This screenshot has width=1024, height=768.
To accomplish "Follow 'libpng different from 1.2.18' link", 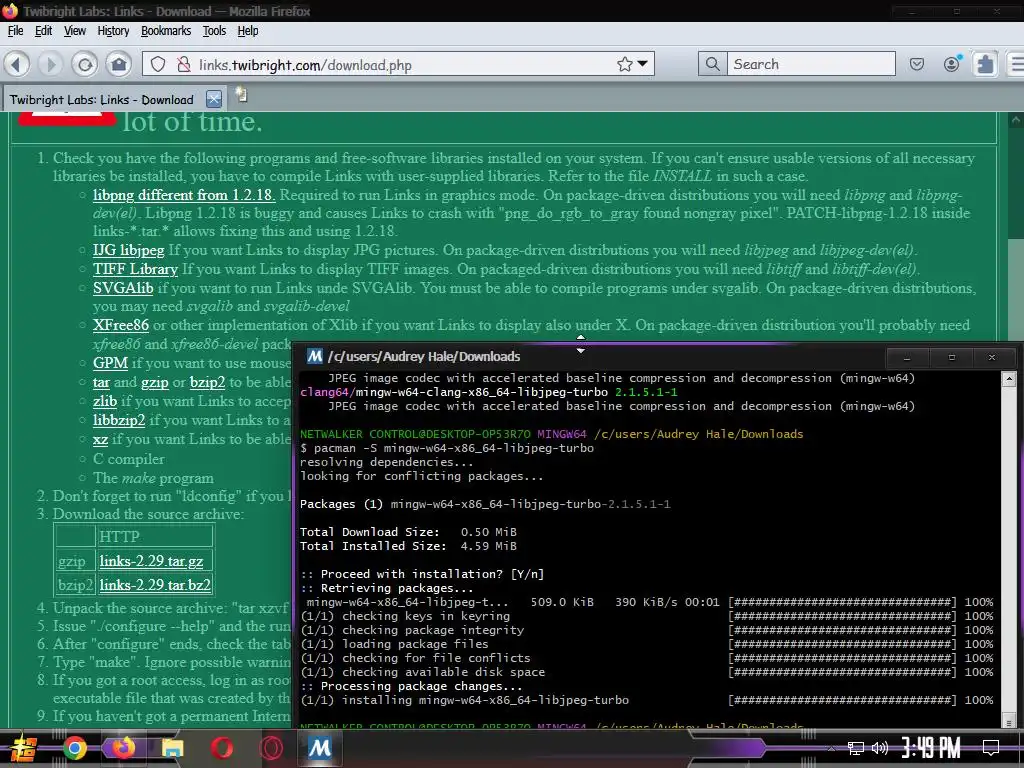I will (x=184, y=195).
